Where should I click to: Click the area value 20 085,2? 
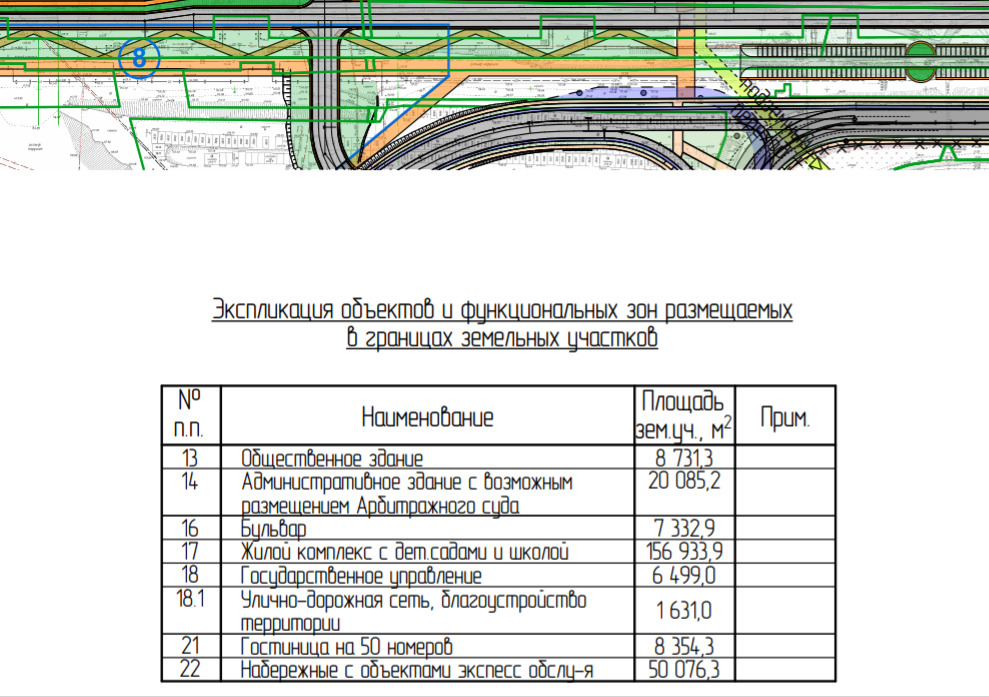(x=684, y=481)
